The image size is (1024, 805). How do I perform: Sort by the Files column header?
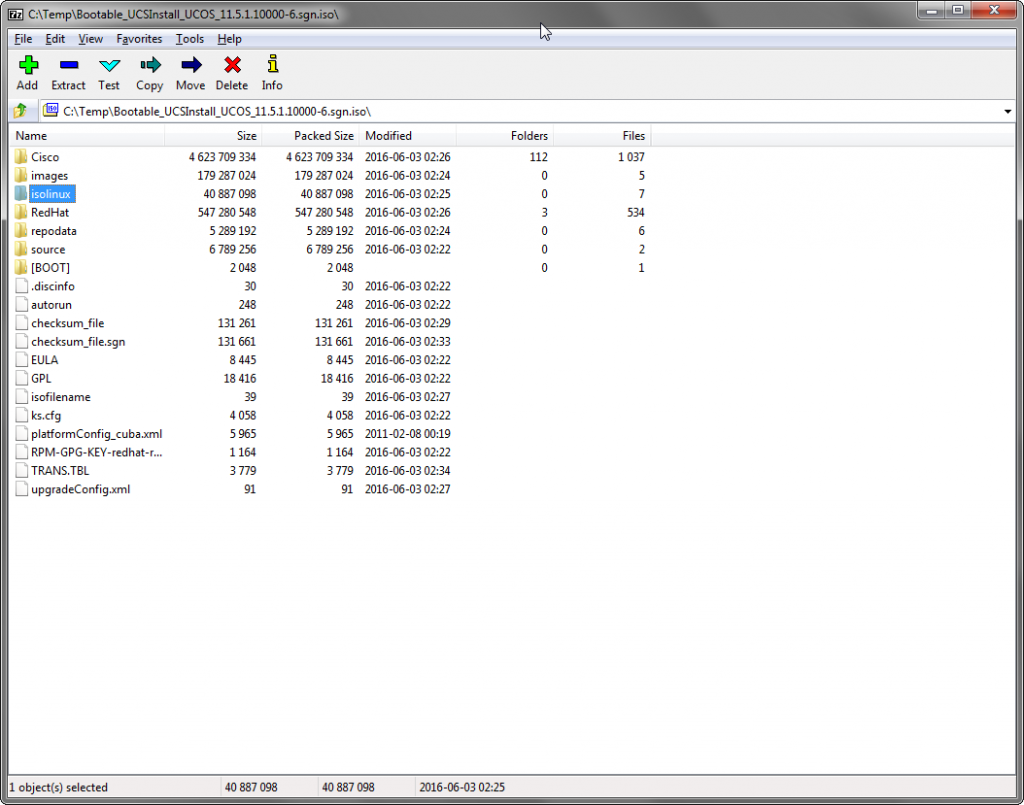click(x=602, y=136)
